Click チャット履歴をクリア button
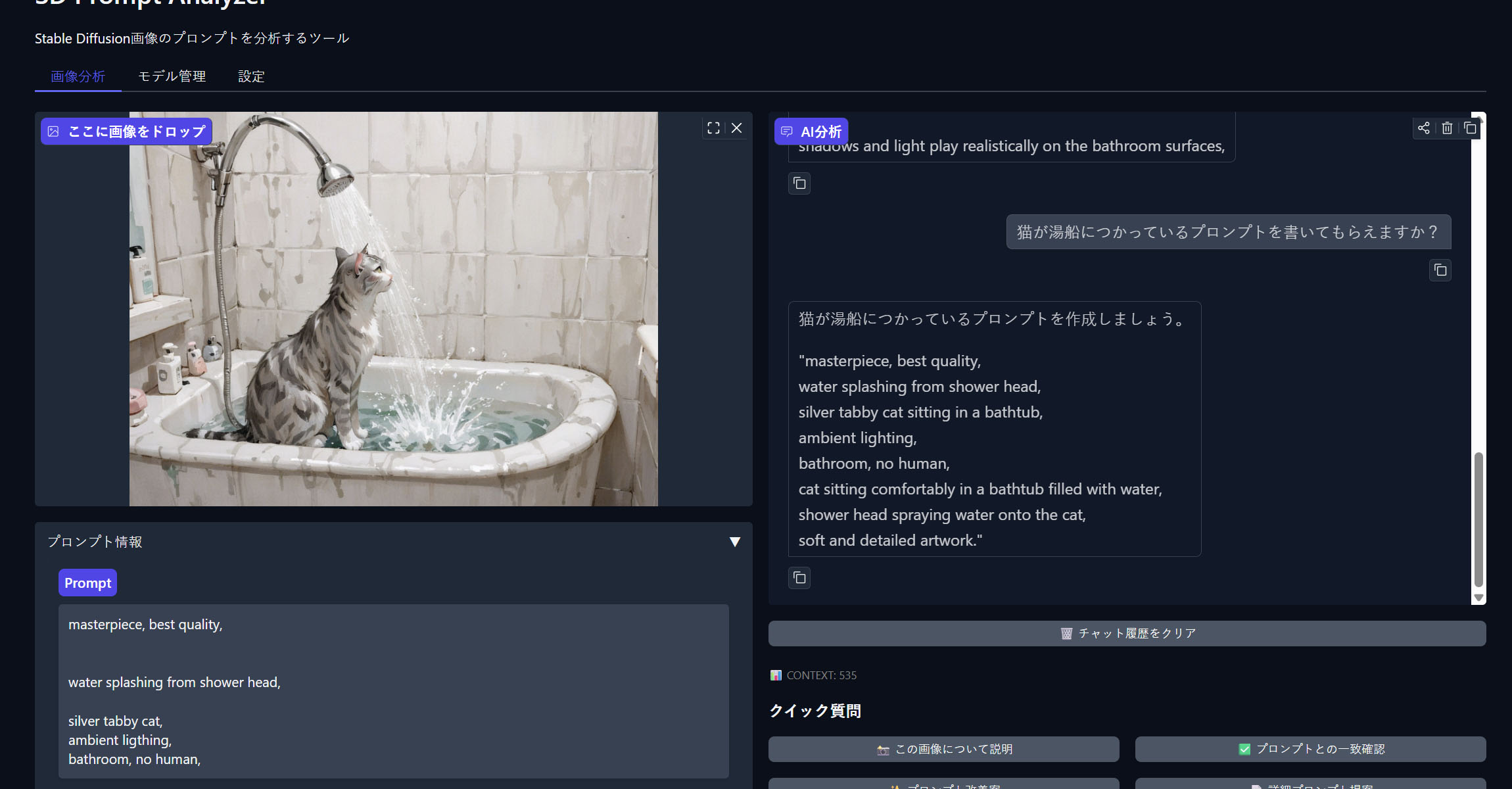Viewport: 1512px width, 789px height. (x=1127, y=633)
